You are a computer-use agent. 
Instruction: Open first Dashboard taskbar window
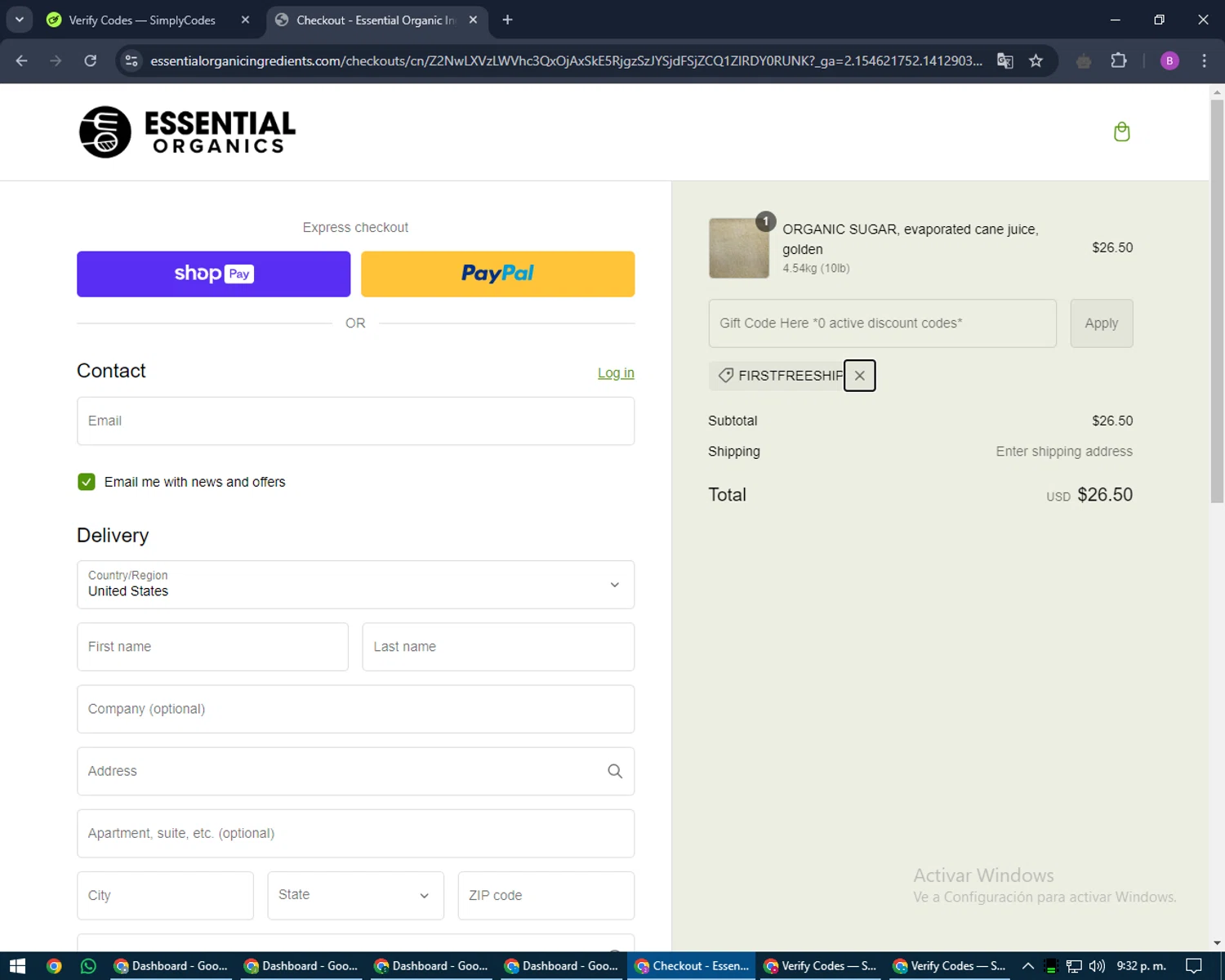tap(171, 966)
